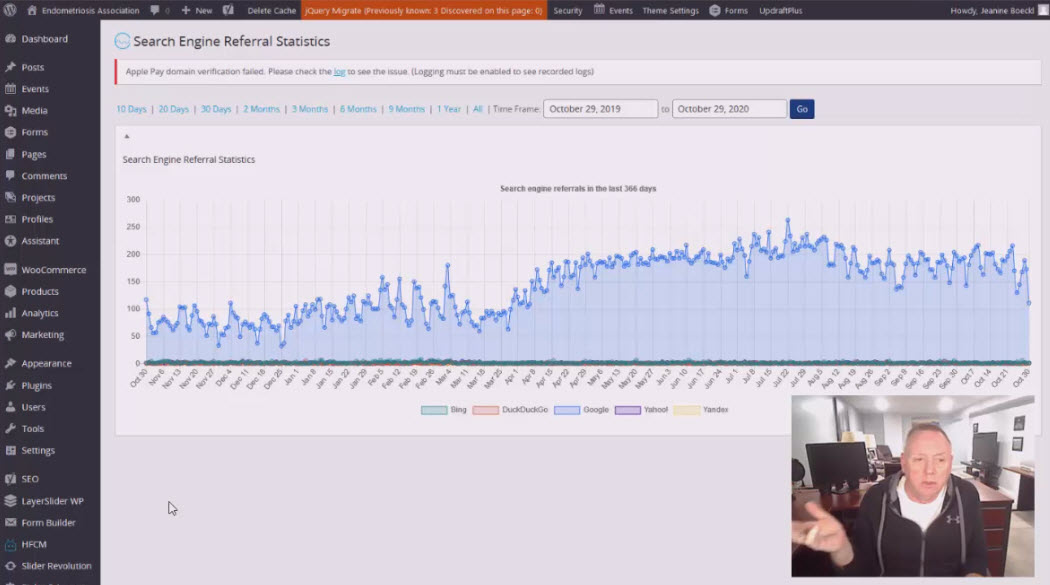This screenshot has height=585, width=1050.
Task: Click the start date field October 29, 2019
Action: pos(600,109)
